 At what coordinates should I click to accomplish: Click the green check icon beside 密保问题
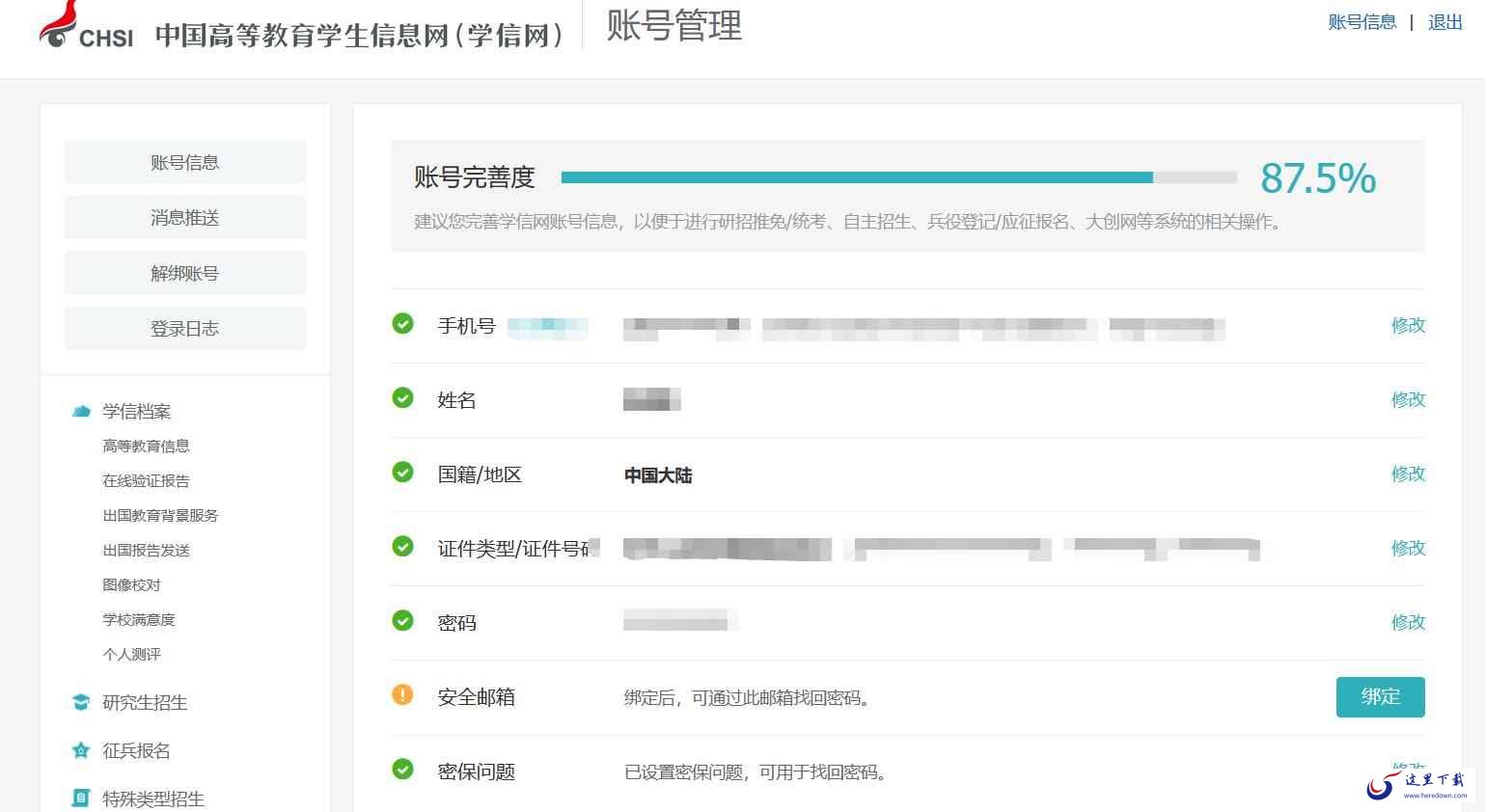coord(402,770)
